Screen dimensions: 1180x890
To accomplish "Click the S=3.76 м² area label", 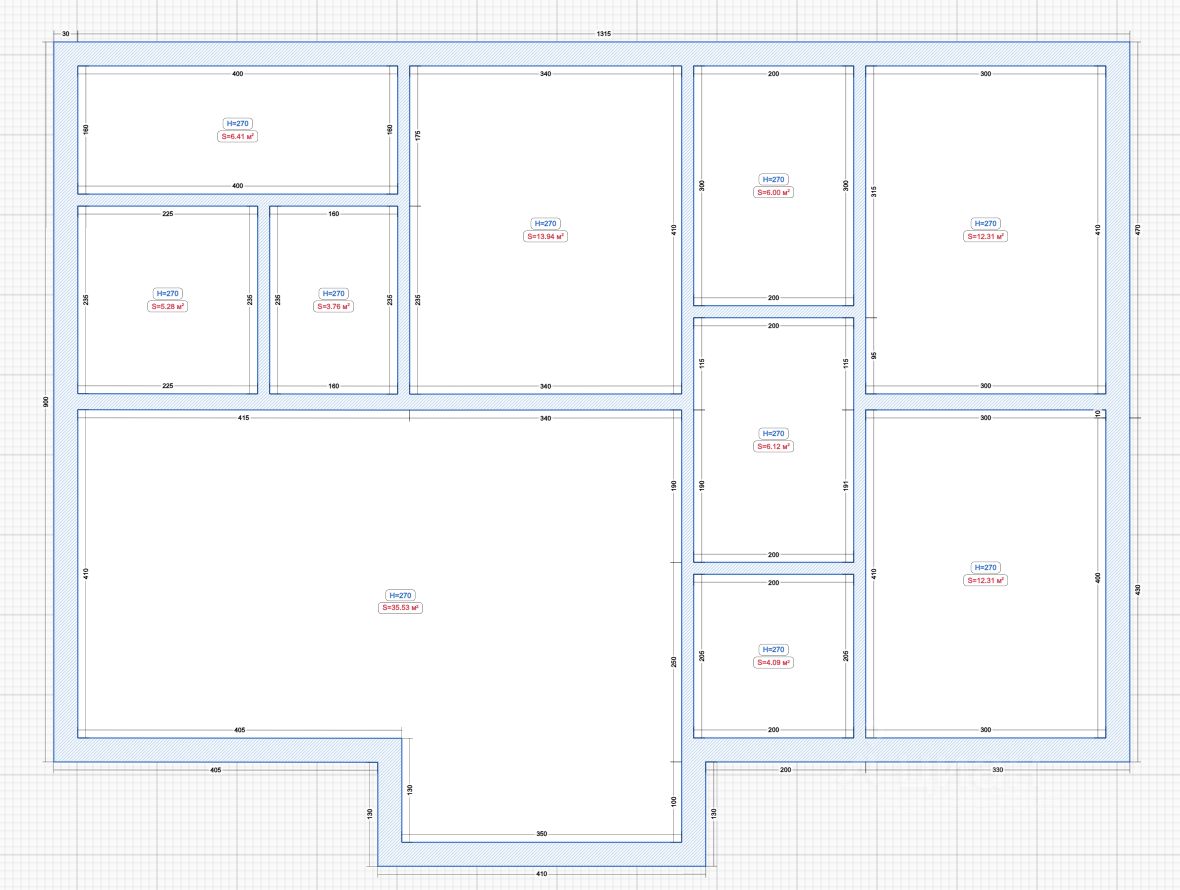I will point(333,307).
